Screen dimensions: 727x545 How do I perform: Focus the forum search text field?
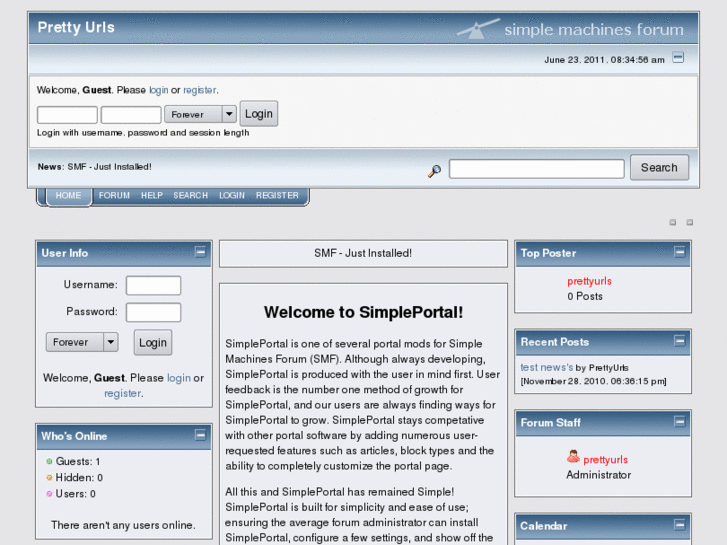click(536, 169)
